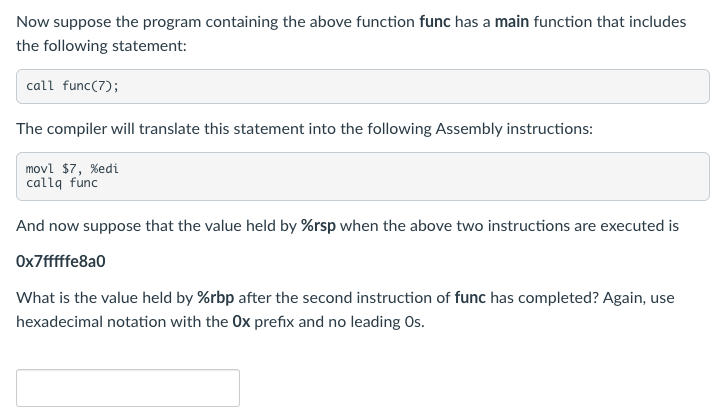Click the address value 0x7fffffe8a0

(x=61, y=262)
